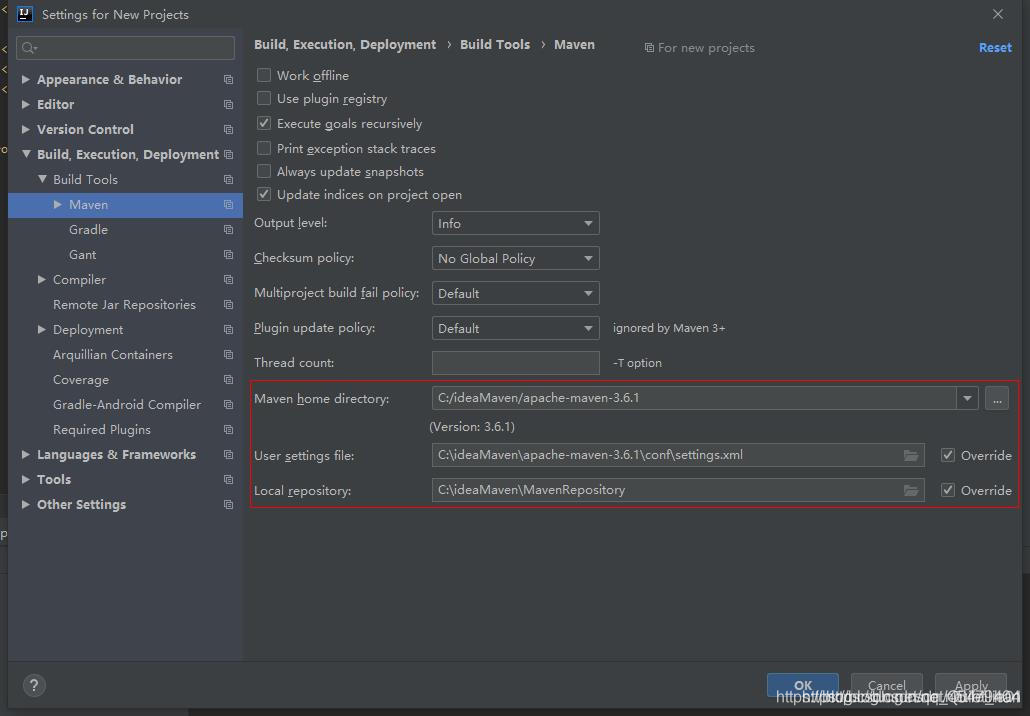Open the Plugin update policy dropdown
1030x716 pixels.
click(x=516, y=328)
